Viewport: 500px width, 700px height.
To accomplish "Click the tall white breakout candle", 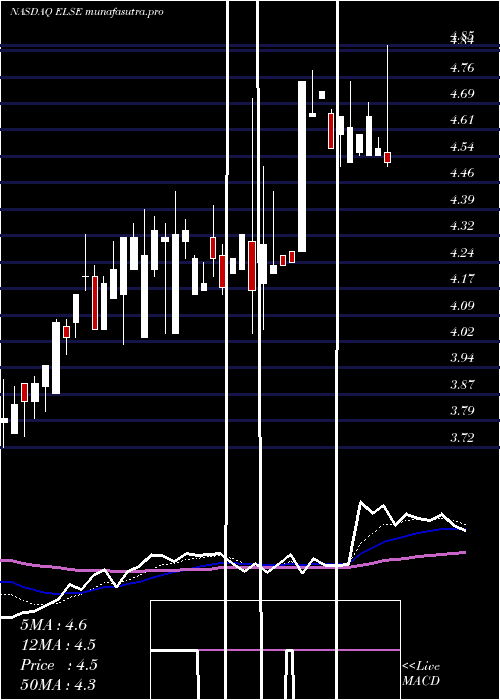I will (302, 167).
